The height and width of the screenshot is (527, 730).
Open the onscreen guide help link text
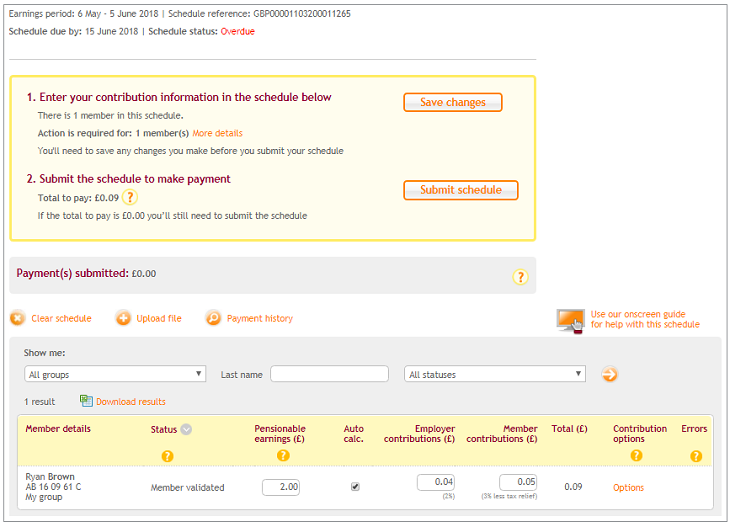click(x=645, y=319)
